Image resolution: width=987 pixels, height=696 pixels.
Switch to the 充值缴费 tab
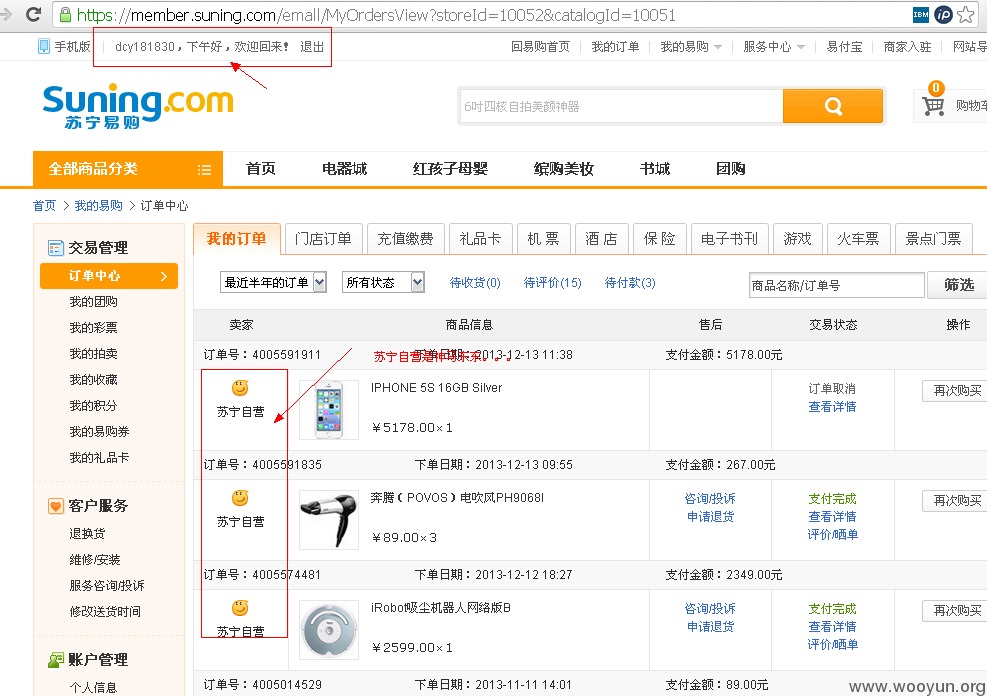(x=405, y=239)
